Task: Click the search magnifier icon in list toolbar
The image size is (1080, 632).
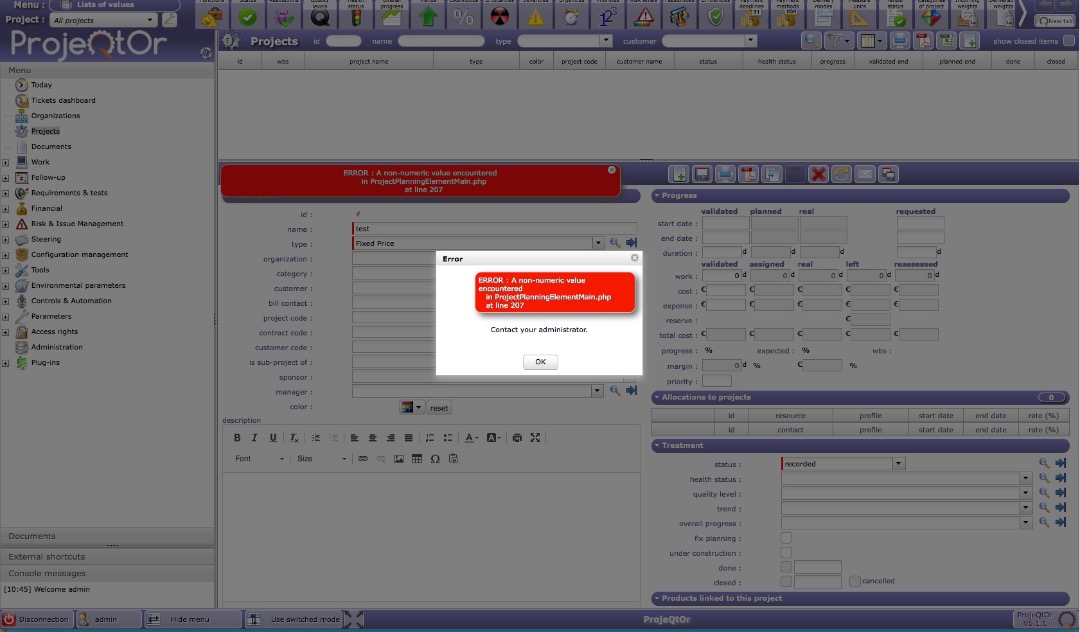Action: (811, 41)
